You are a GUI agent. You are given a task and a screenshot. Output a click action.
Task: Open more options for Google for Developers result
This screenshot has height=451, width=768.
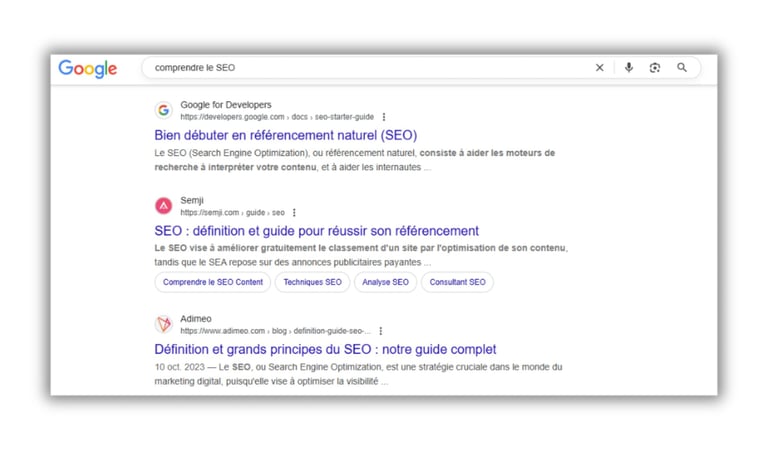coord(384,117)
